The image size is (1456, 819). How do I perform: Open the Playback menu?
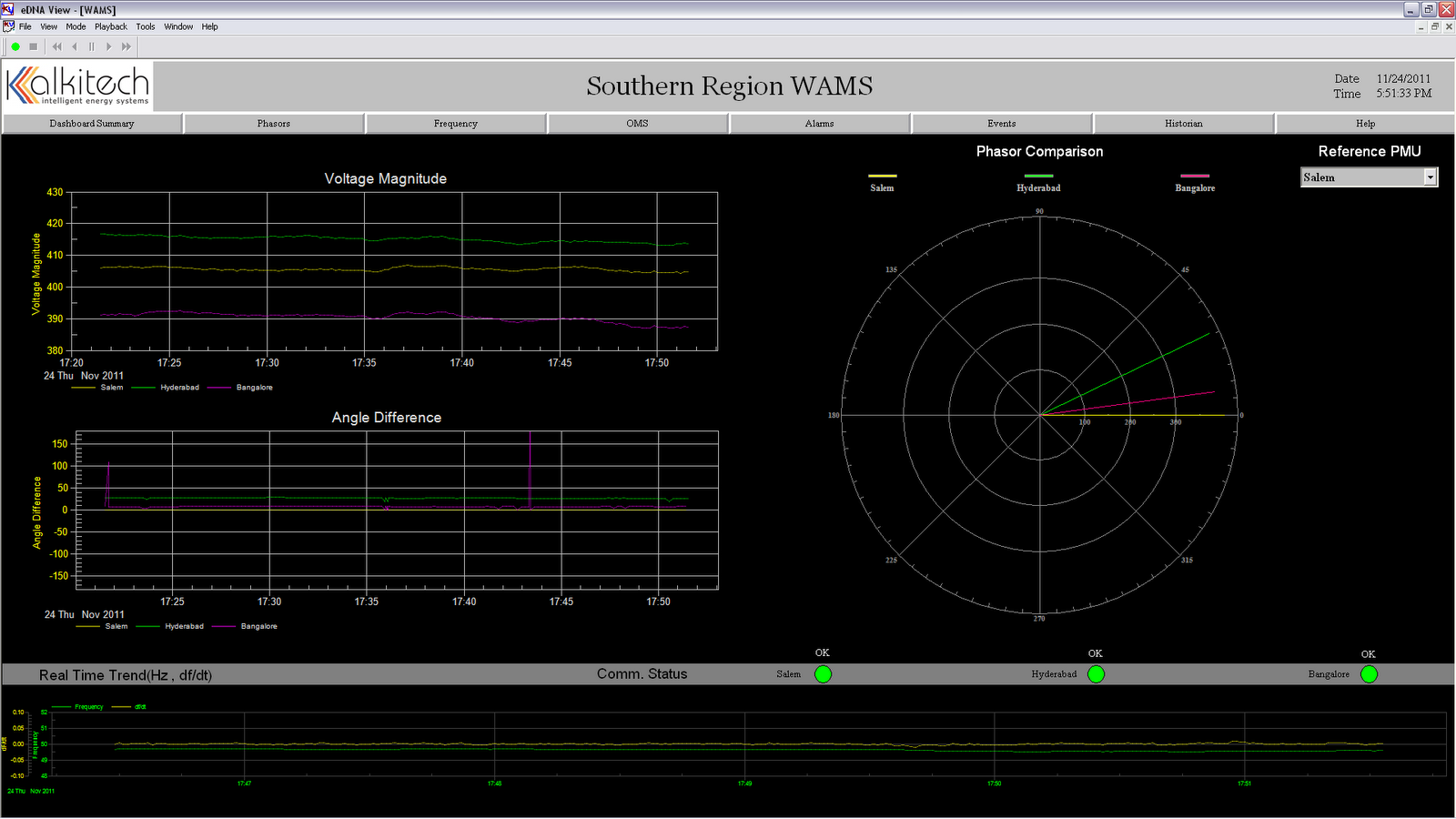[111, 26]
